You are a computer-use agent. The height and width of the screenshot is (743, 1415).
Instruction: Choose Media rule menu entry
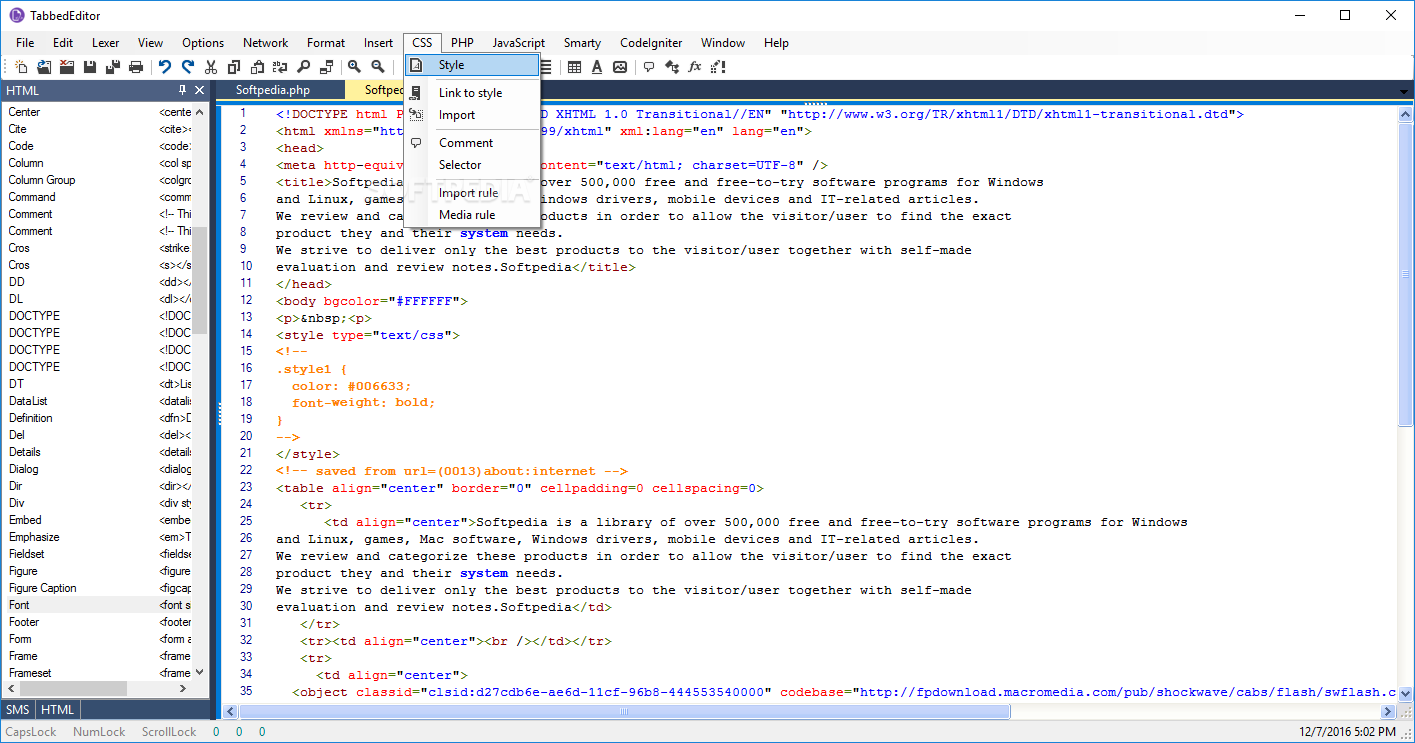point(472,215)
